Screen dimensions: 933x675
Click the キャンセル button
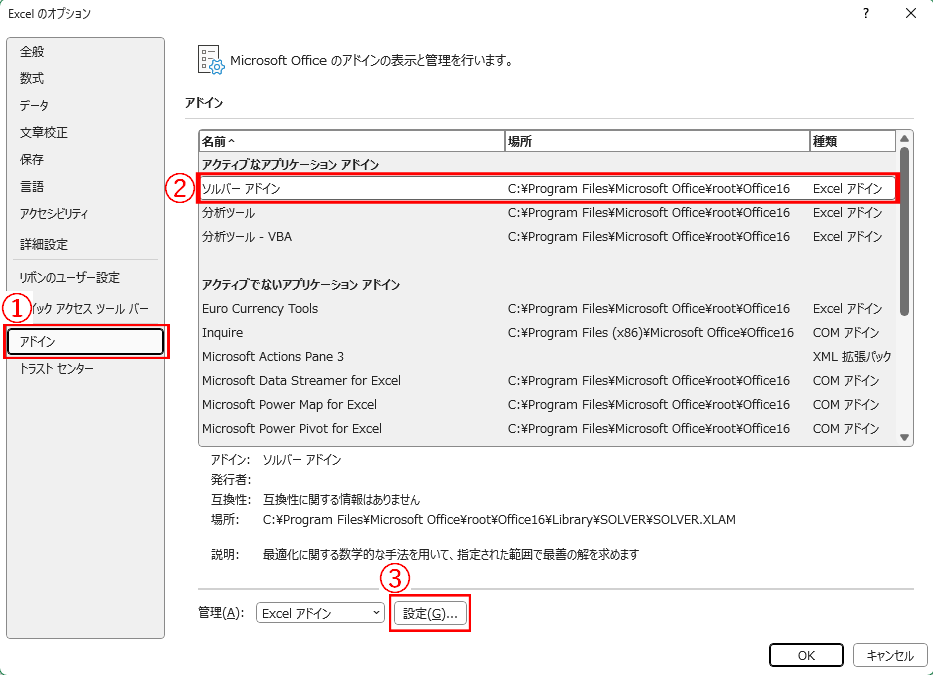coord(889,655)
